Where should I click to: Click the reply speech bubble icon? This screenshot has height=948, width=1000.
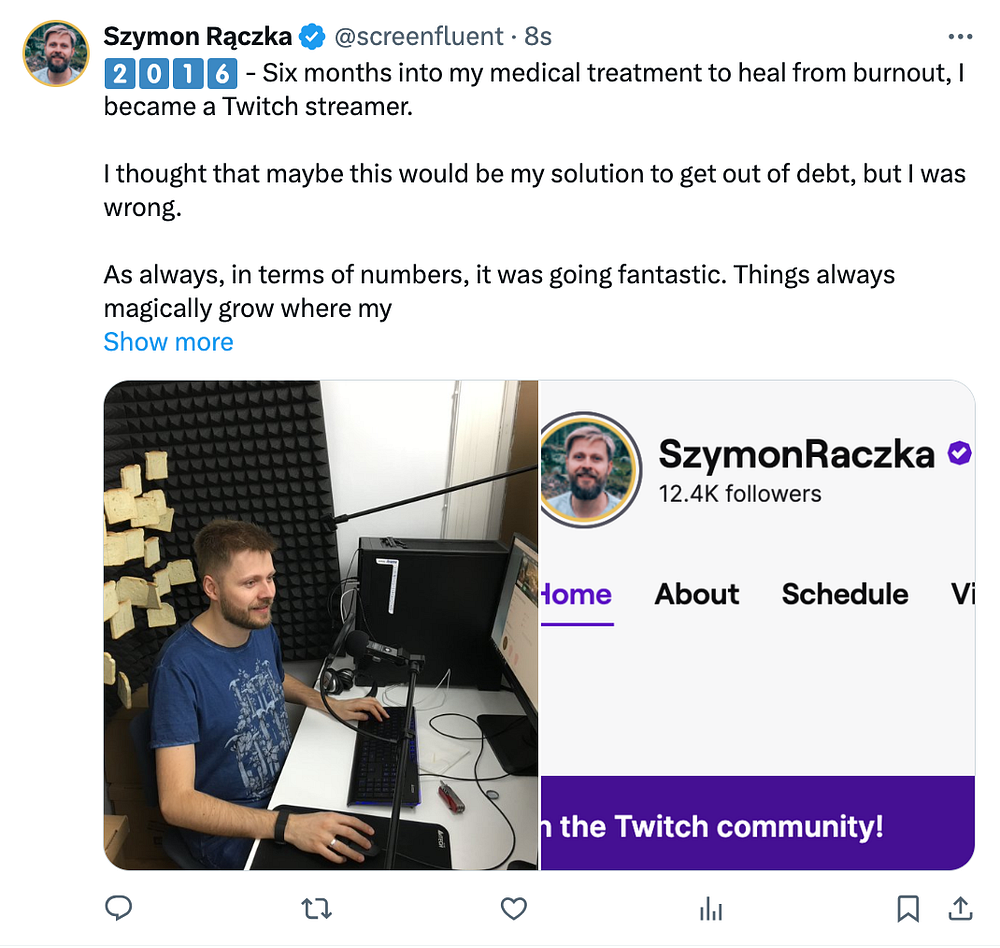click(x=119, y=908)
